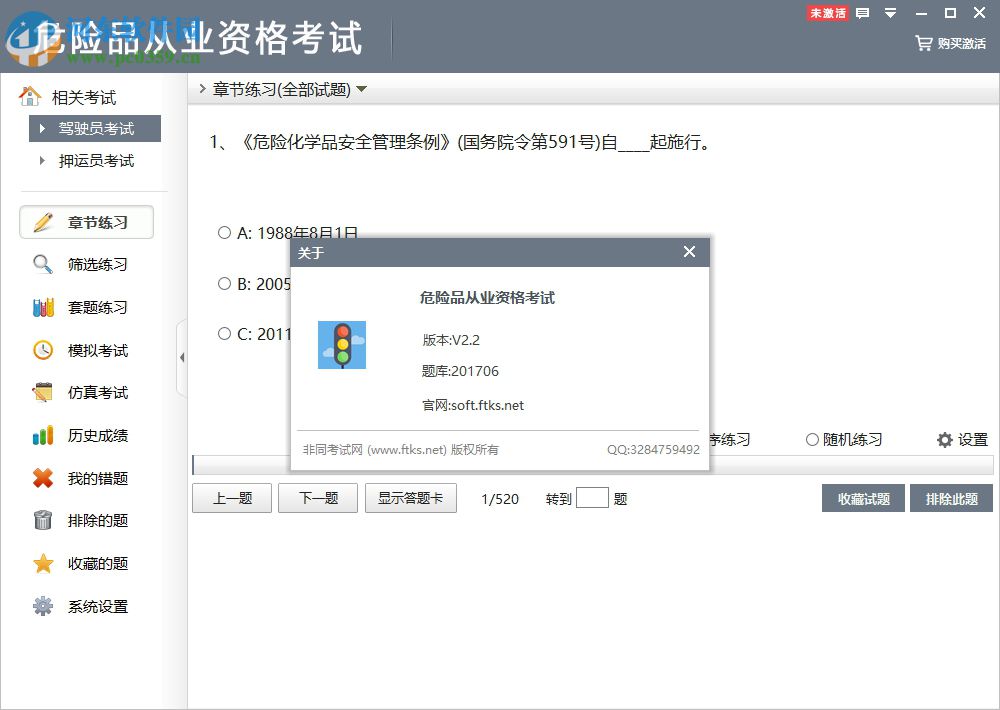Enable 随机练习 practice mode
Image resolution: width=1000 pixels, height=710 pixels.
point(813,439)
